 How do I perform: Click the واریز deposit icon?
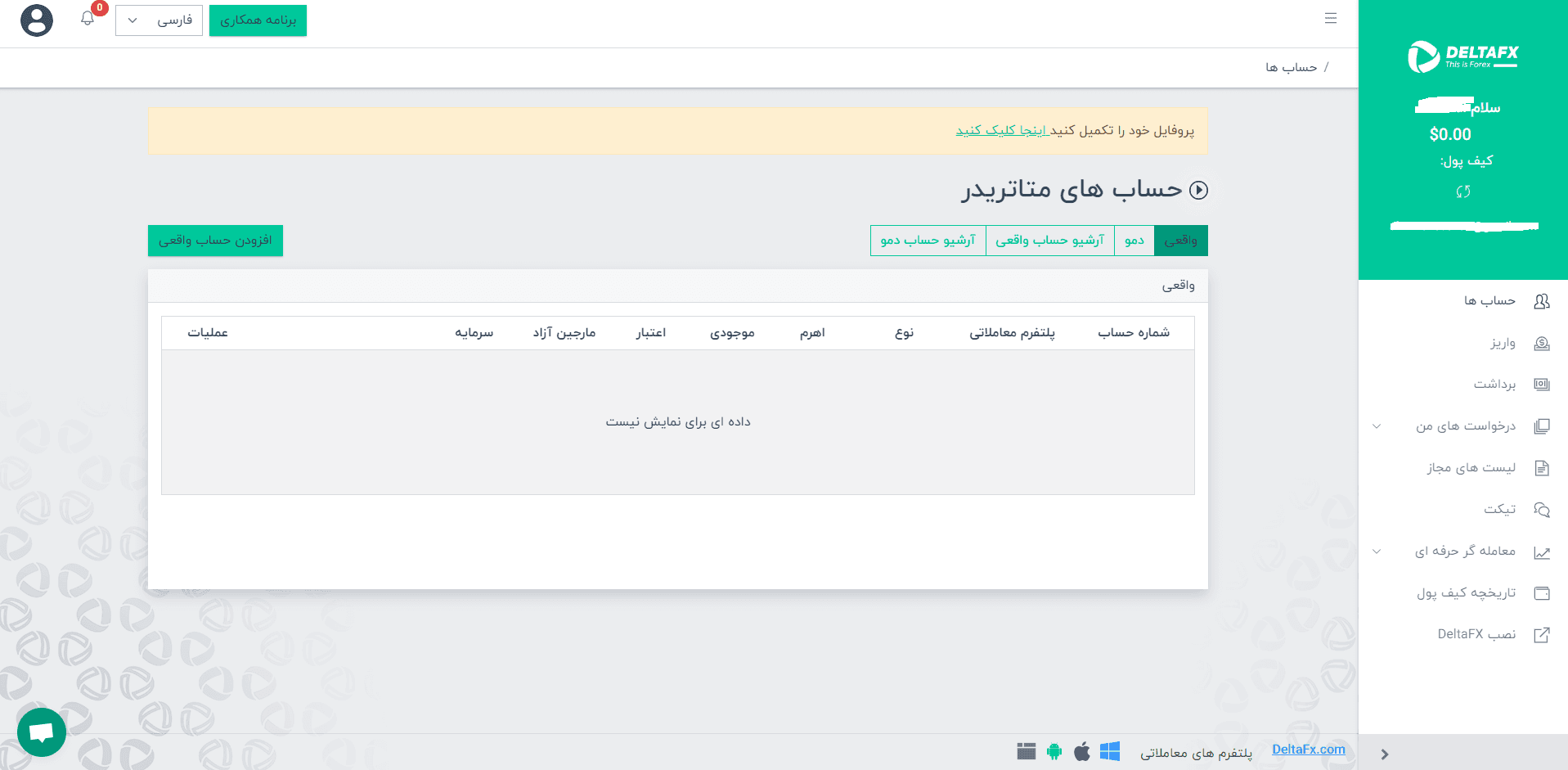click(1542, 343)
